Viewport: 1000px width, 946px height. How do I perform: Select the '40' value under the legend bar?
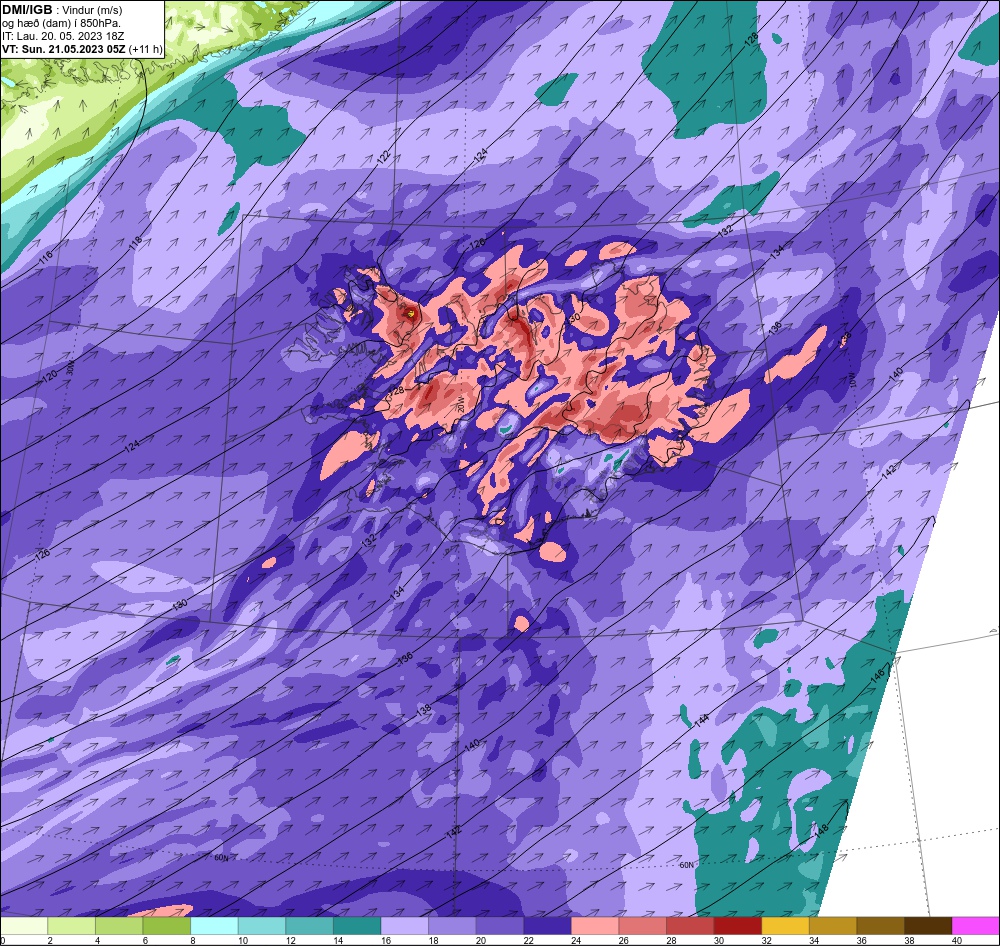point(957,940)
